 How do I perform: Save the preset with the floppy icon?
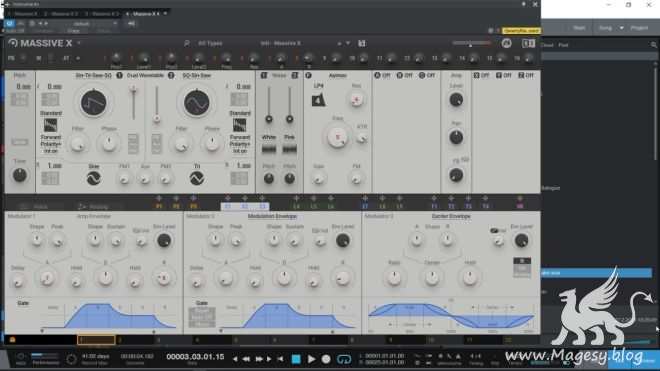(362, 43)
